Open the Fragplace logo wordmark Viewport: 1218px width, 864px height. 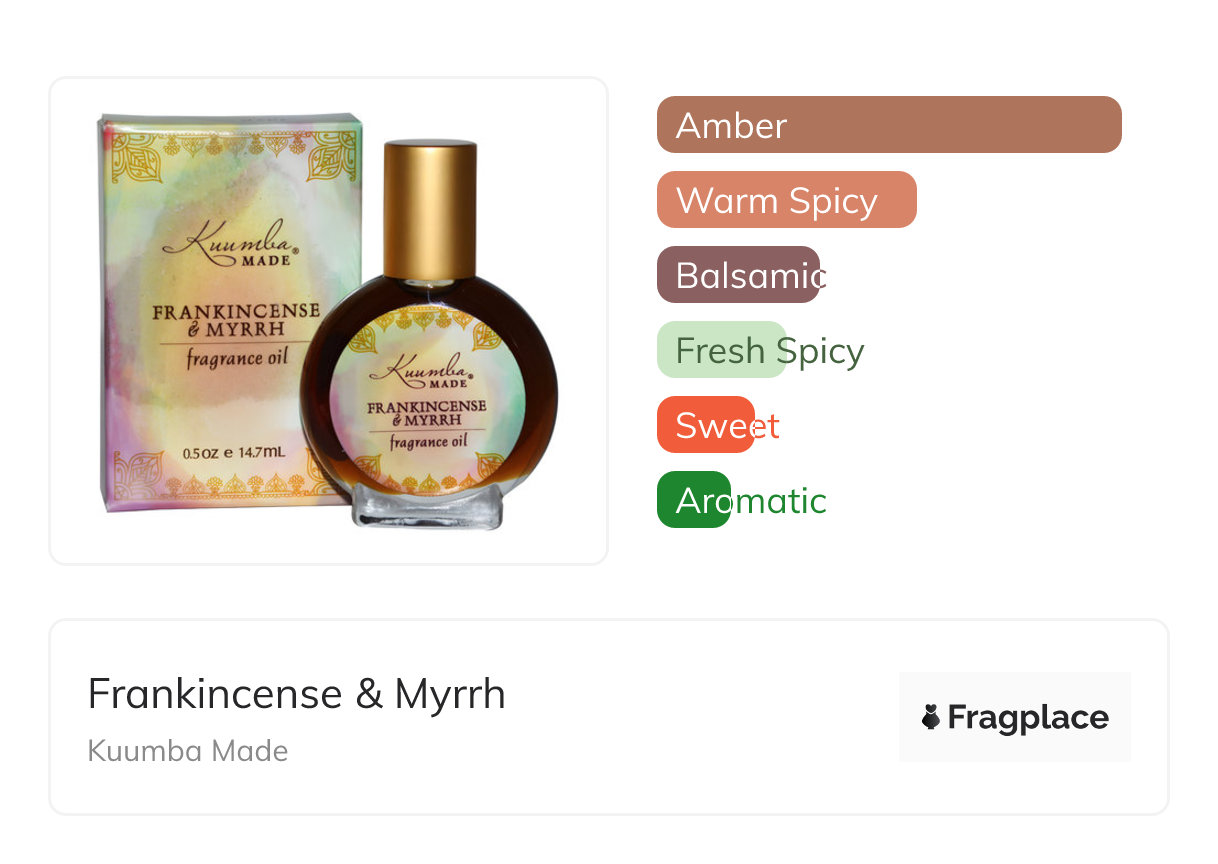click(1028, 717)
